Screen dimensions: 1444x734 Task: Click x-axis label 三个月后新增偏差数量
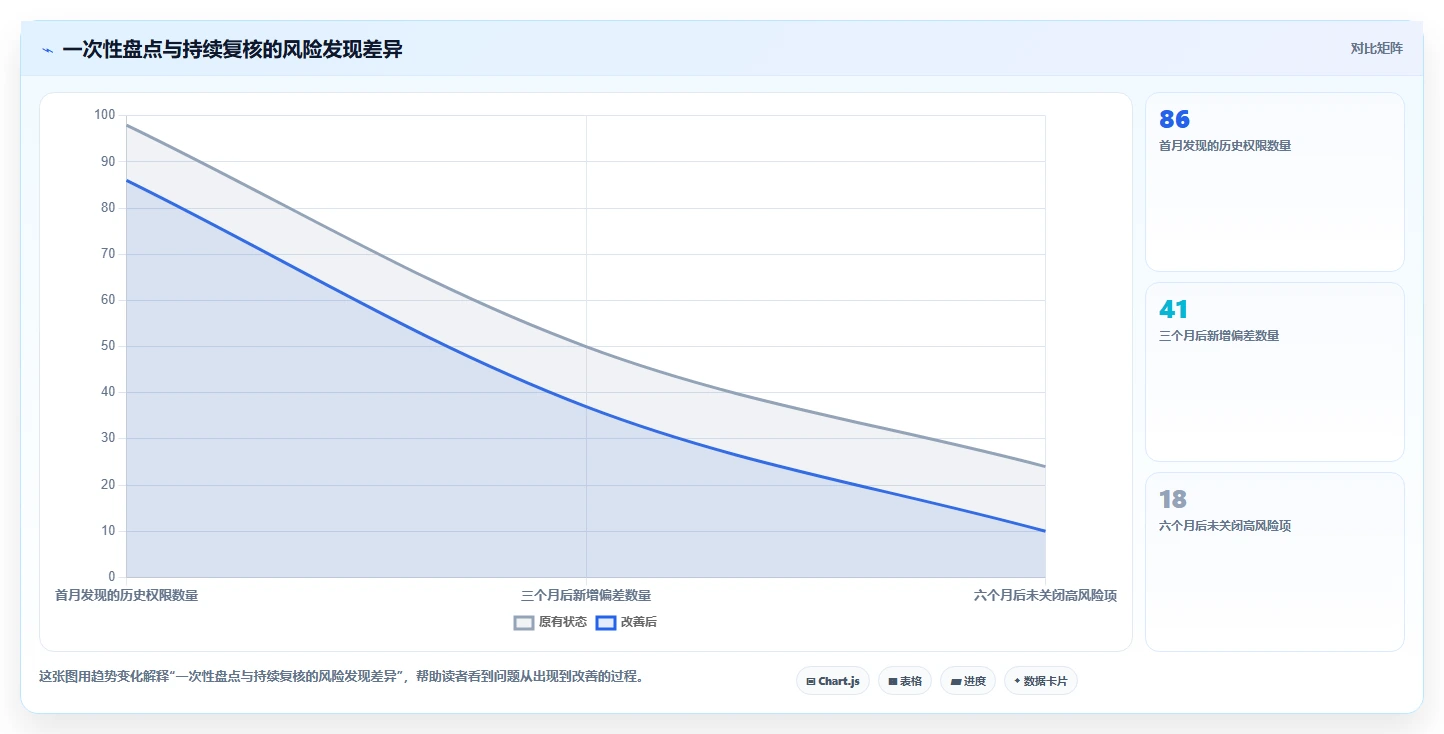(586, 595)
